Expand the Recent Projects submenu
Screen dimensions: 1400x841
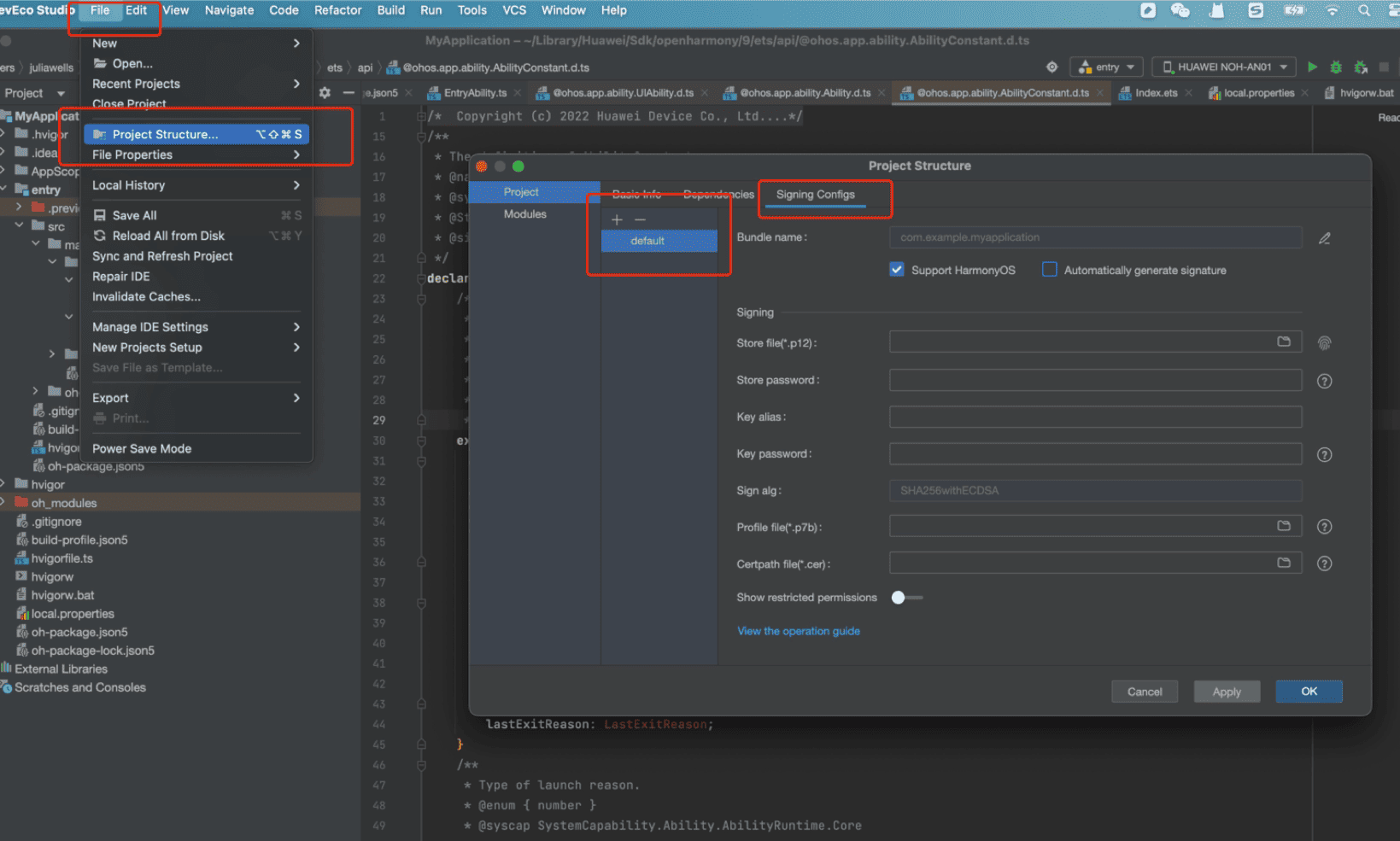(196, 84)
